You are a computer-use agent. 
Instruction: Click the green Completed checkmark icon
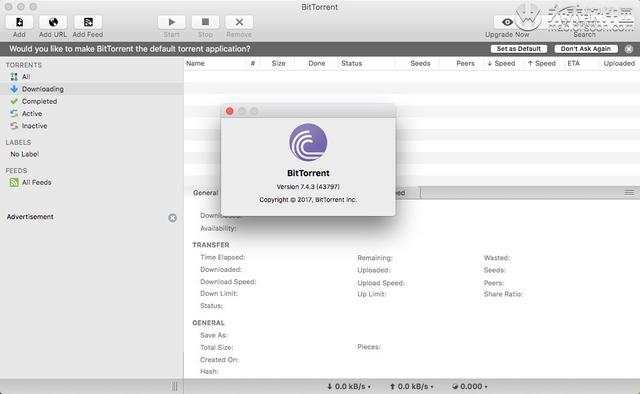[14, 101]
